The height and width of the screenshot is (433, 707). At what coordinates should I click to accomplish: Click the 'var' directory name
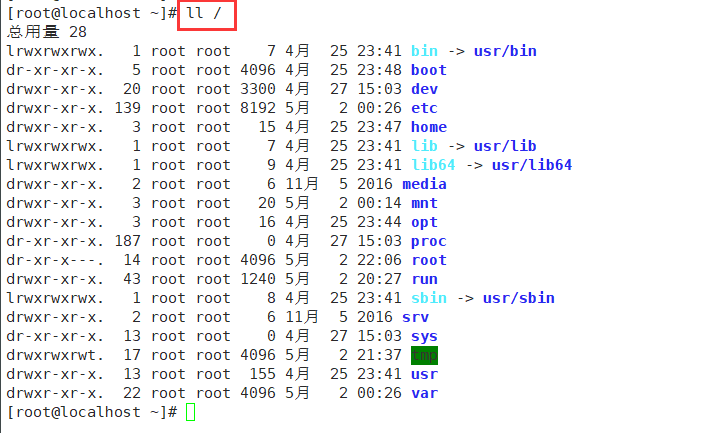[424, 393]
